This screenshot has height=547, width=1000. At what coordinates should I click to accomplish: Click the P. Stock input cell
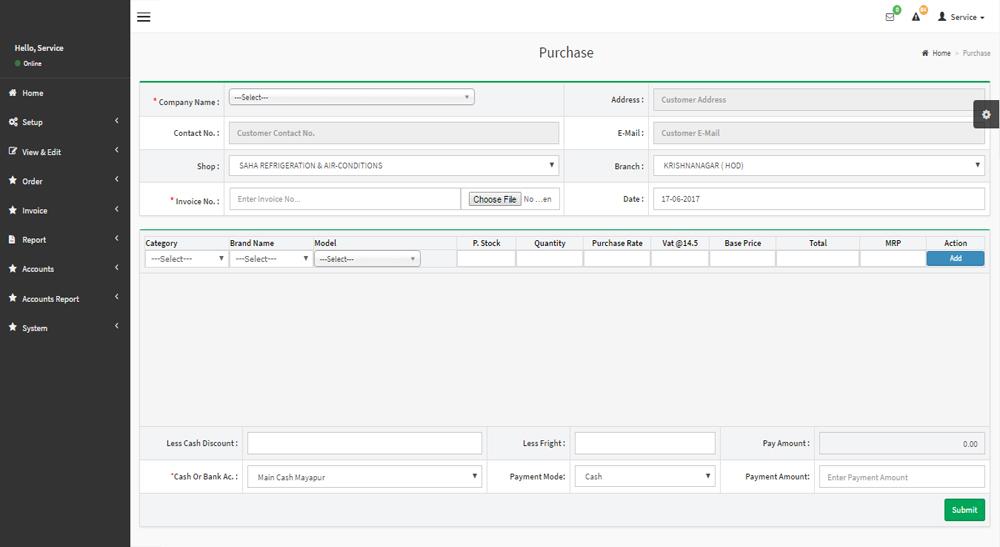tap(486, 258)
